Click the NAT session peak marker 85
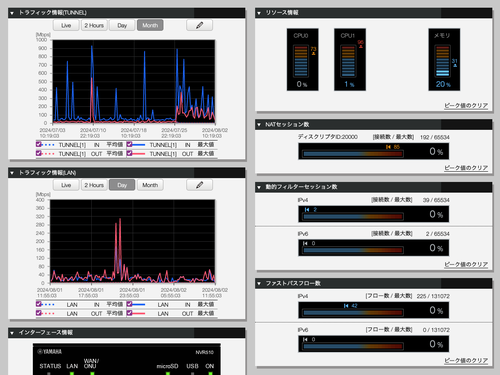Screen dimensions: 500x375 click(393, 147)
